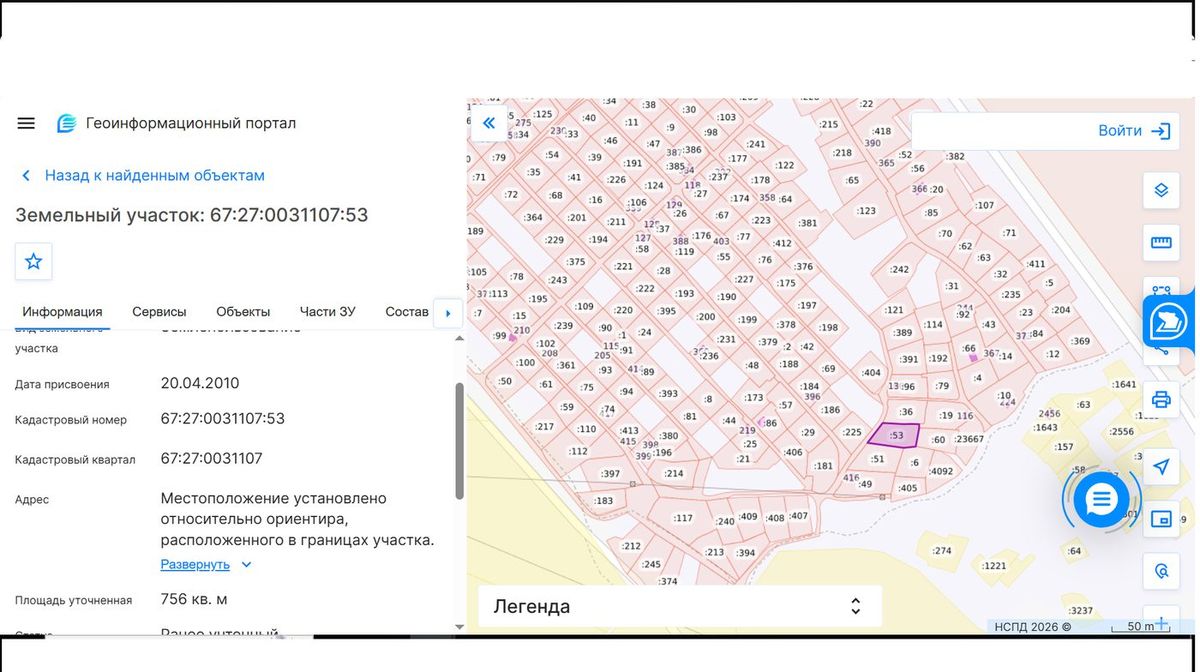Add the parcel to favorites with the star
The height and width of the screenshot is (672, 1200).
tap(33, 261)
